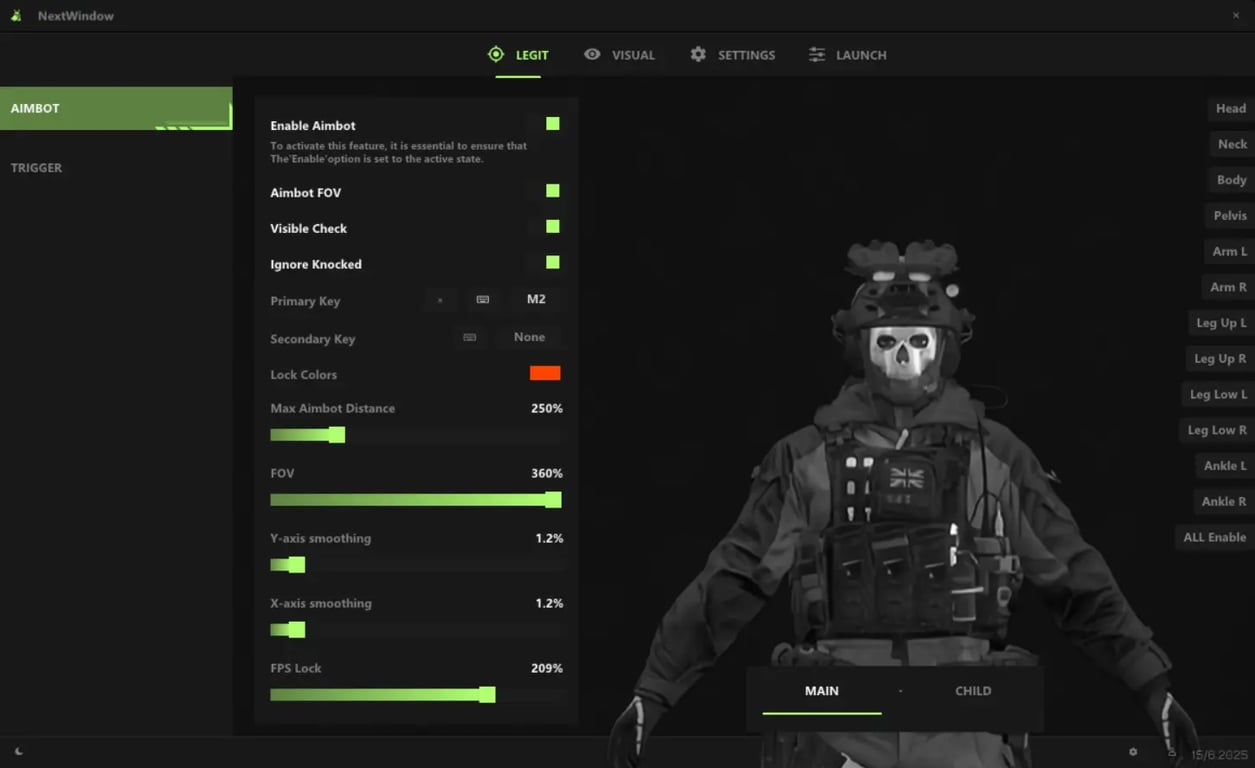This screenshot has width=1255, height=768.
Task: Select the Leg Up R hitbox button
Action: pyautogui.click(x=1220, y=358)
